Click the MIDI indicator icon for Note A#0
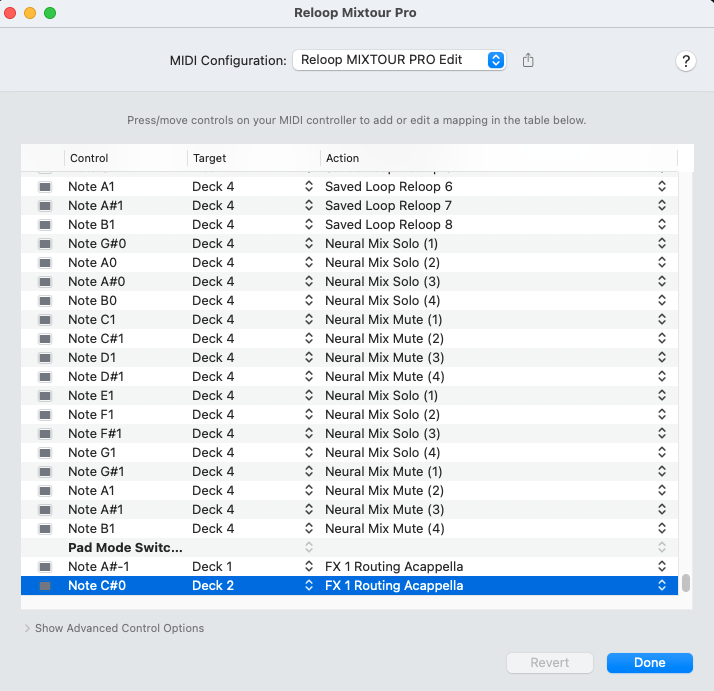 (45, 282)
